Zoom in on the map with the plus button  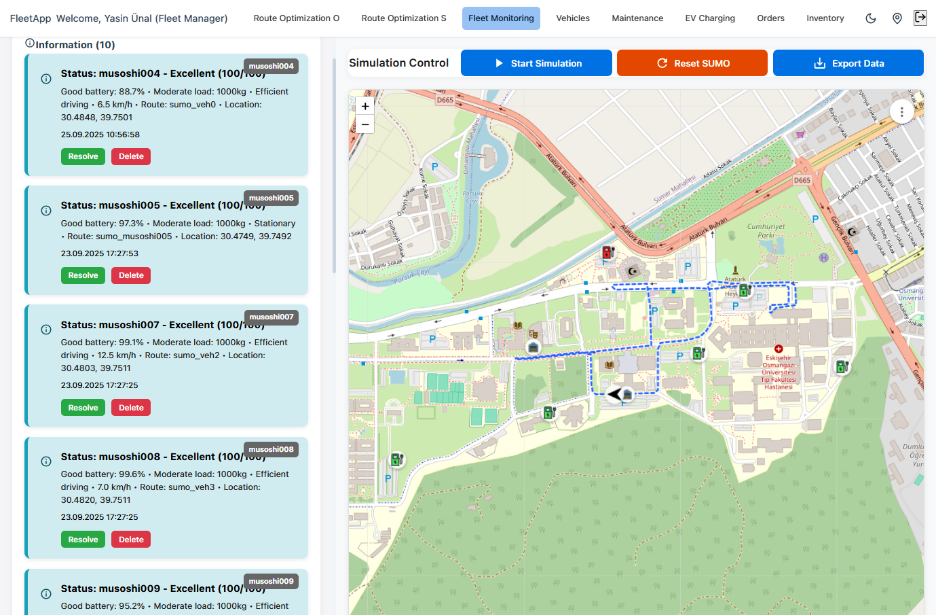tap(365, 106)
